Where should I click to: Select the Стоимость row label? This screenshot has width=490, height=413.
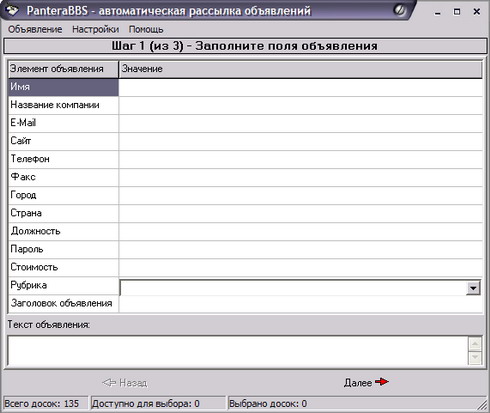(x=63, y=267)
